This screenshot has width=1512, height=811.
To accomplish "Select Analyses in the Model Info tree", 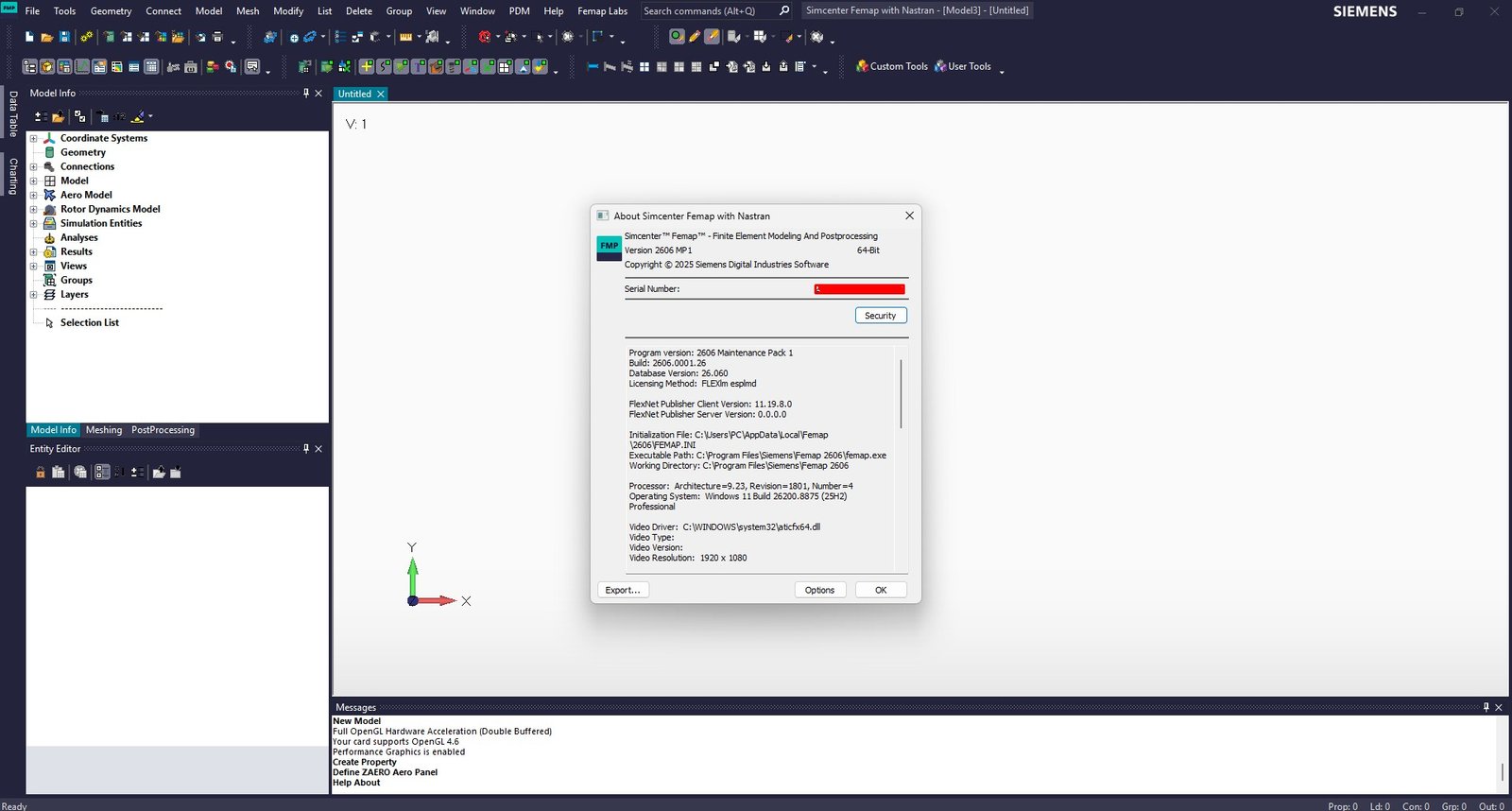I will tap(79, 237).
